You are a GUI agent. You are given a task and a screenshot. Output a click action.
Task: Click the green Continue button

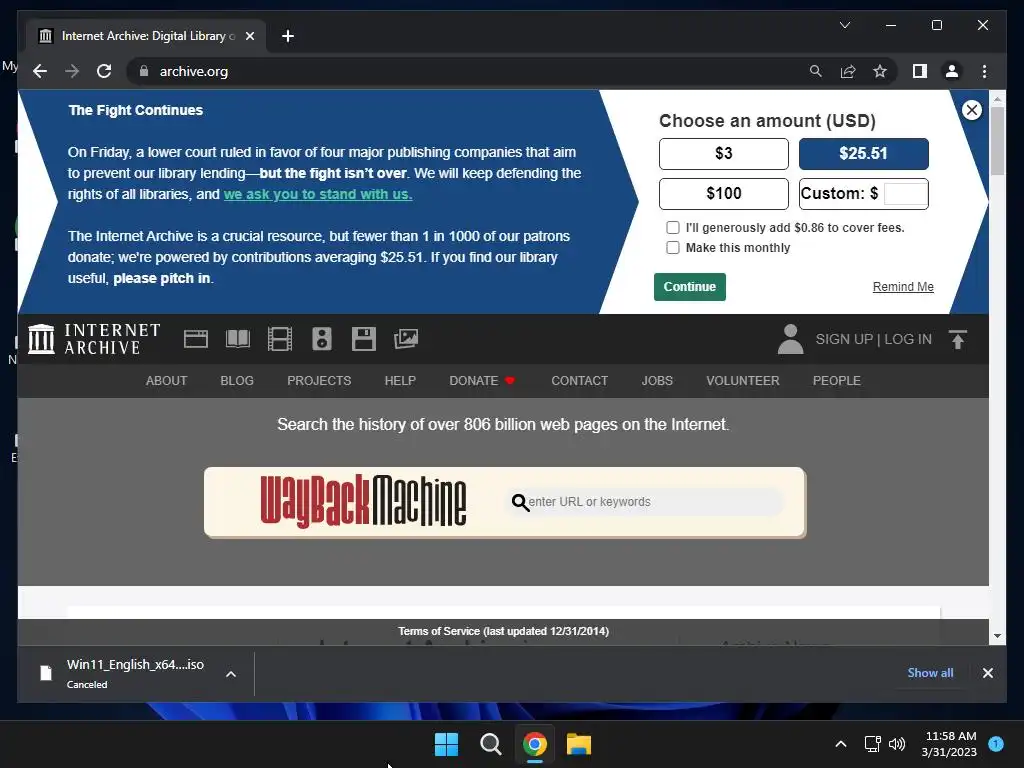(x=690, y=287)
